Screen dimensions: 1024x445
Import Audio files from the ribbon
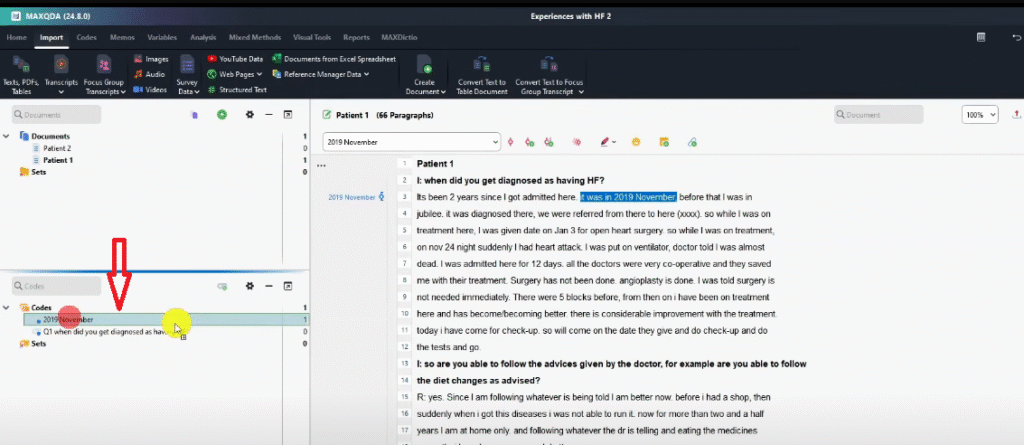click(150, 74)
